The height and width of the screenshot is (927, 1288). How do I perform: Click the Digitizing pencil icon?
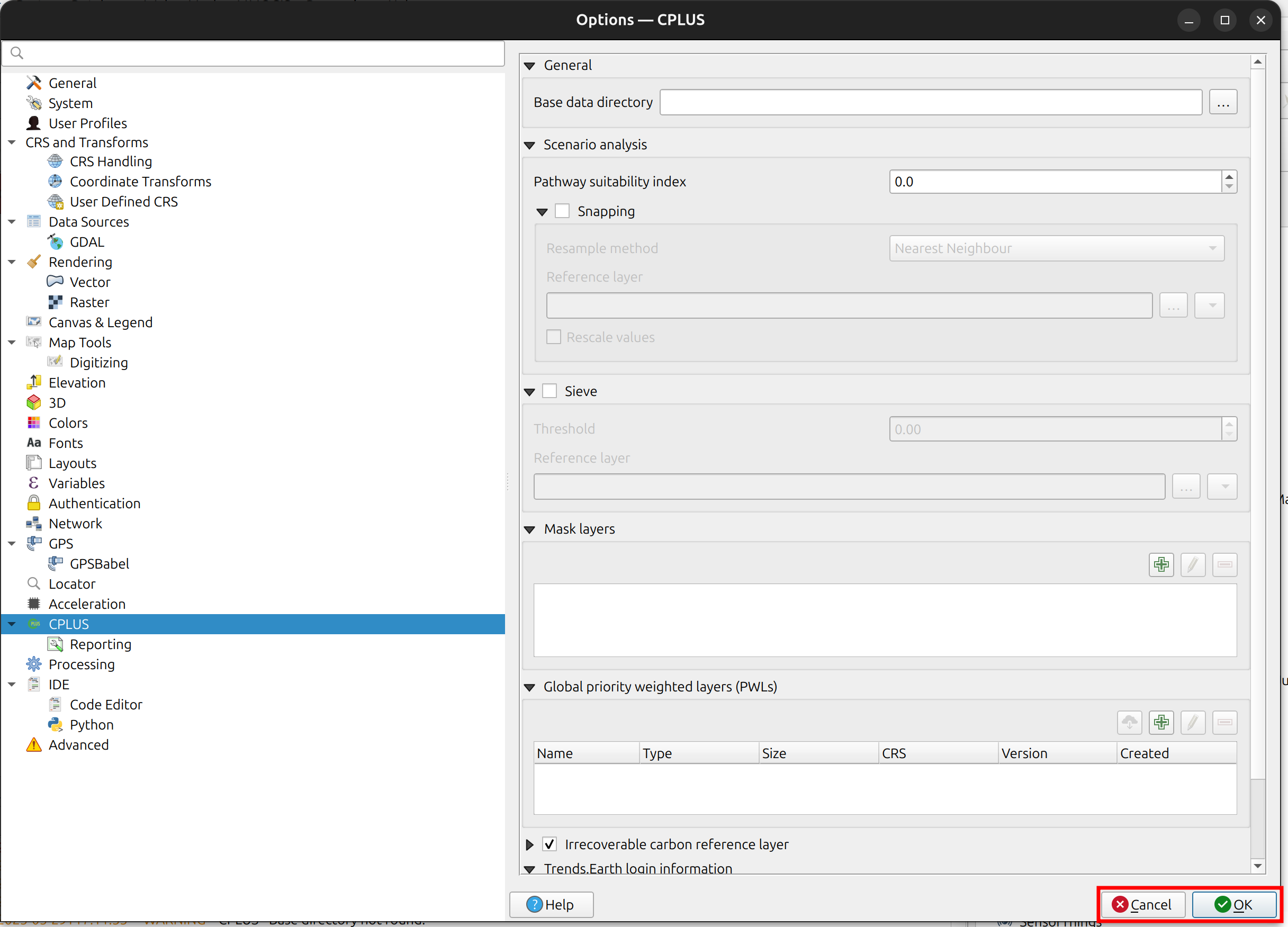(x=55, y=363)
